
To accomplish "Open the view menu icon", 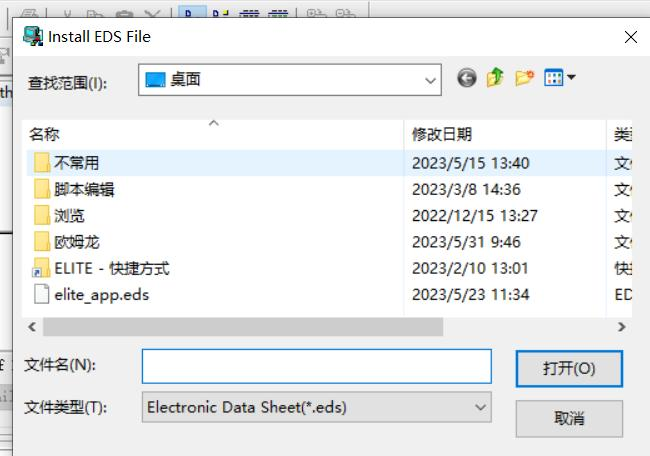I will 559,79.
